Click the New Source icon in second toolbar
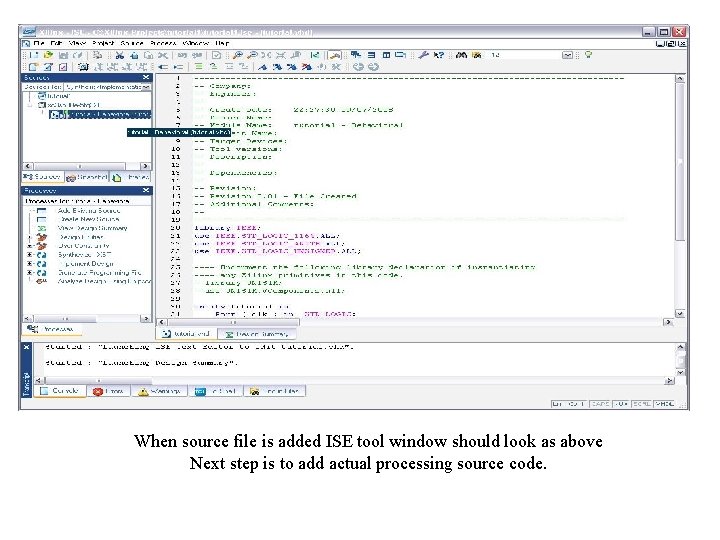720x540 pixels. [x=34, y=67]
